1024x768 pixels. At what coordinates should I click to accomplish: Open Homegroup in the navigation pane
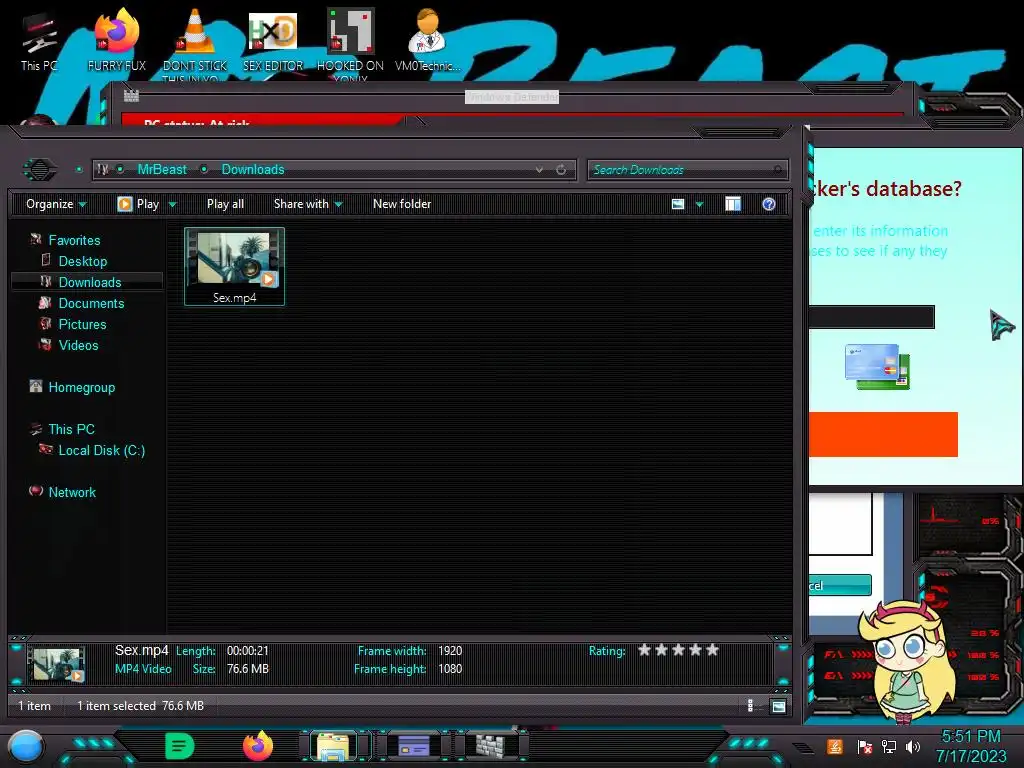pos(81,387)
